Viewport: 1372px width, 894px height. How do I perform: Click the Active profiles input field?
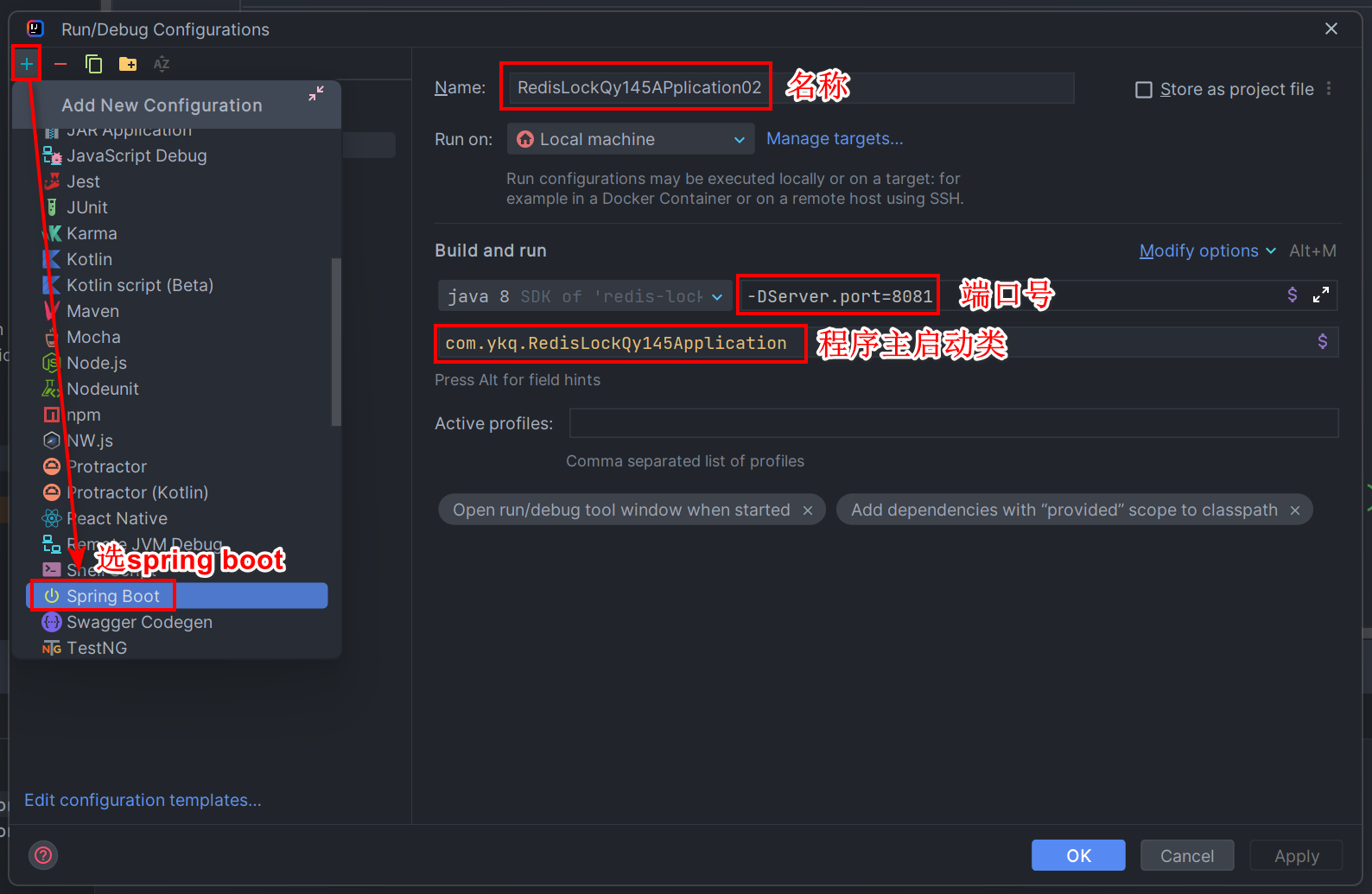(x=954, y=423)
